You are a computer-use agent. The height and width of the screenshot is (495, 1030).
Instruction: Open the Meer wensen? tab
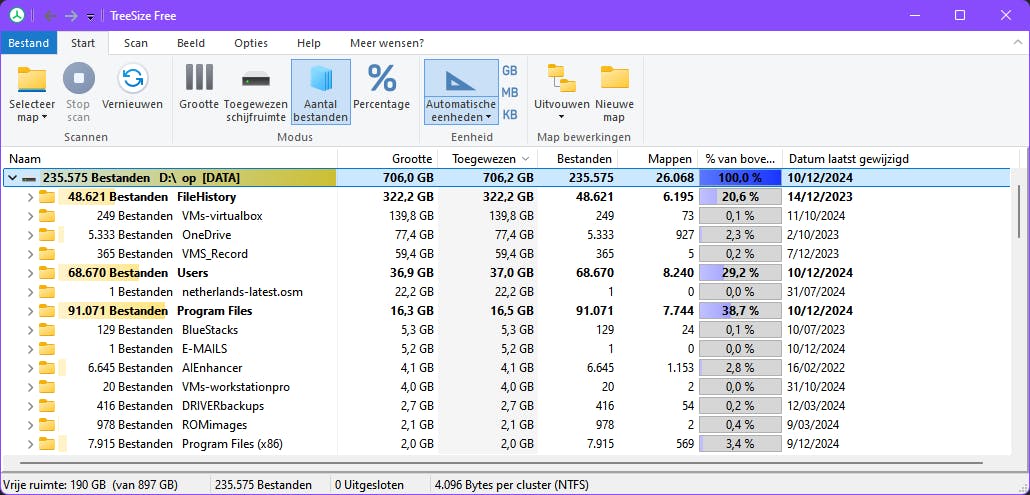[x=387, y=43]
